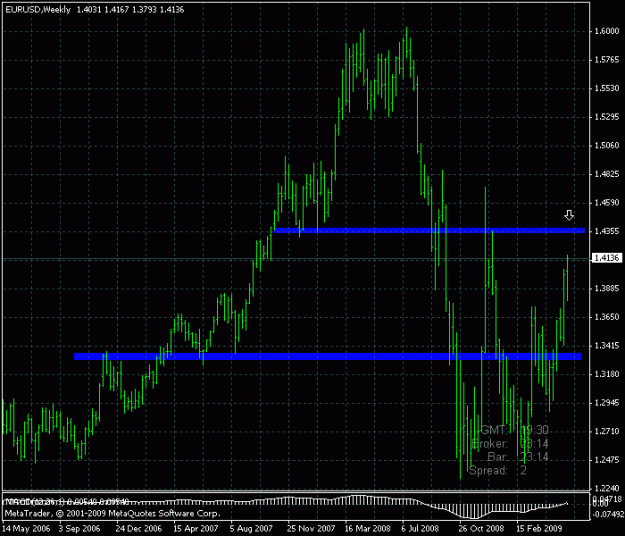
Task: Click the MACD scale value 0.04718
Action: (x=607, y=499)
